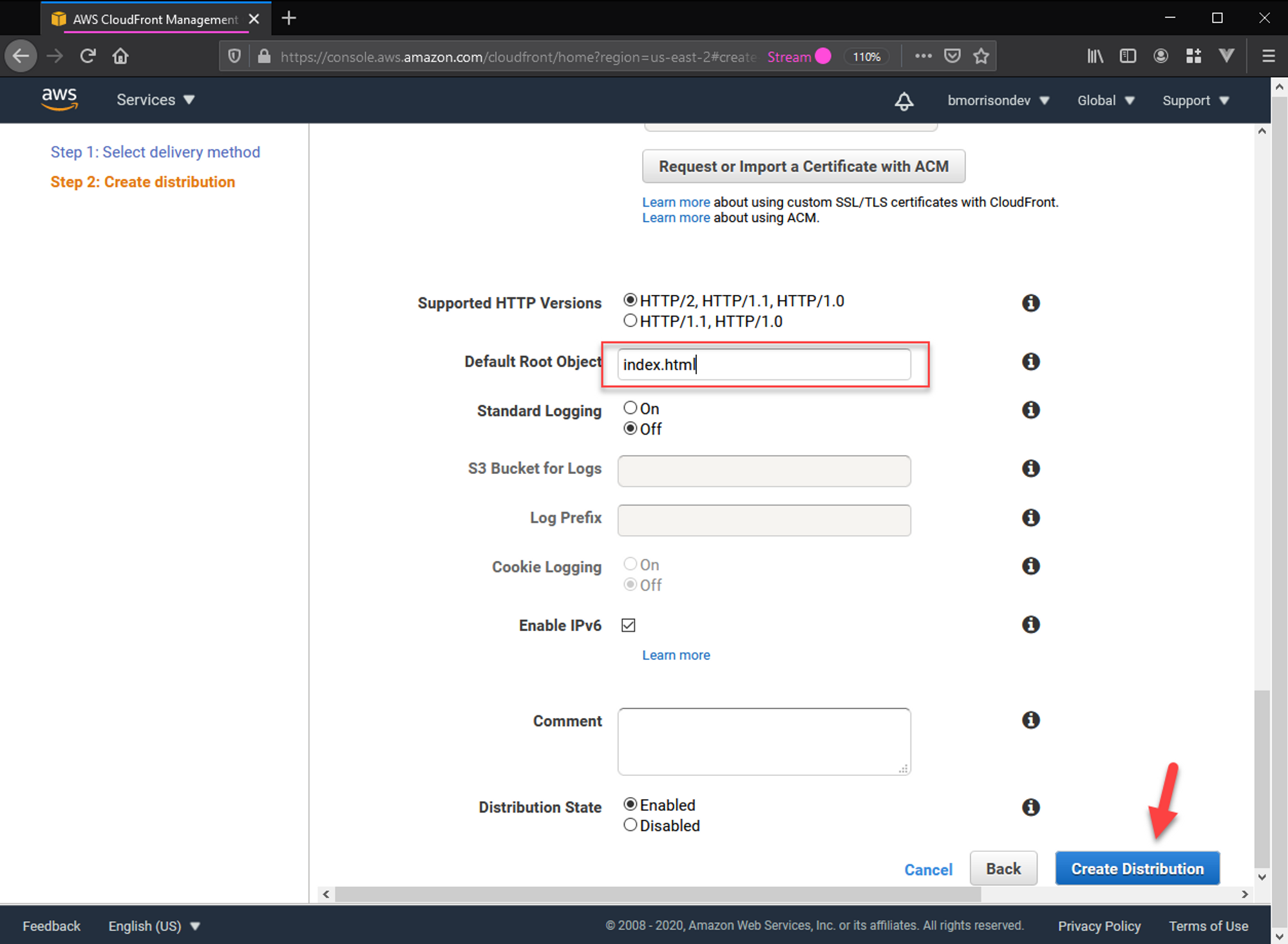Open the Firefox library icon
The image size is (1288, 944).
1095,56
